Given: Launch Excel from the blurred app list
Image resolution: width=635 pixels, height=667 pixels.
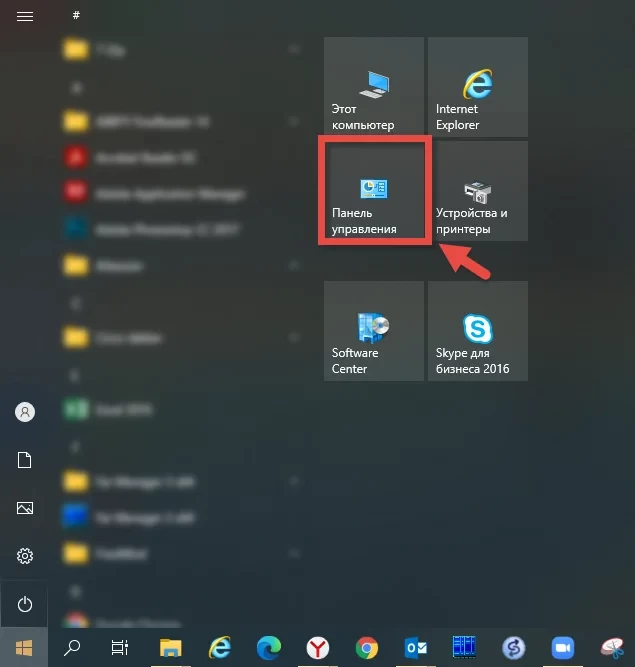Looking at the screenshot, I should [108, 410].
